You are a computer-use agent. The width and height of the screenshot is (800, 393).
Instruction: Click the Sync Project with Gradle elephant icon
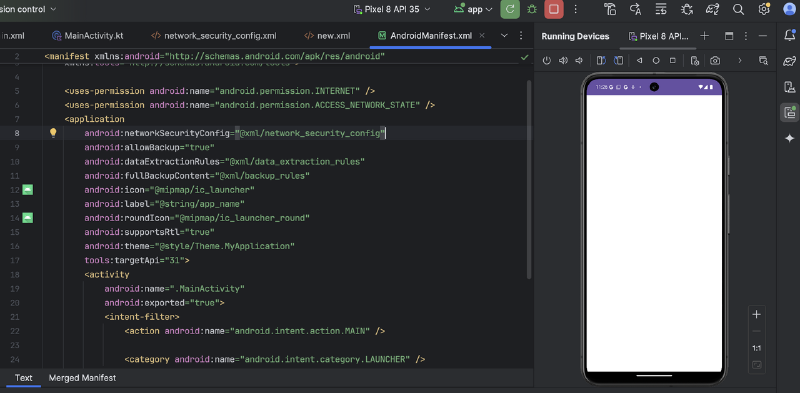[x=712, y=9]
